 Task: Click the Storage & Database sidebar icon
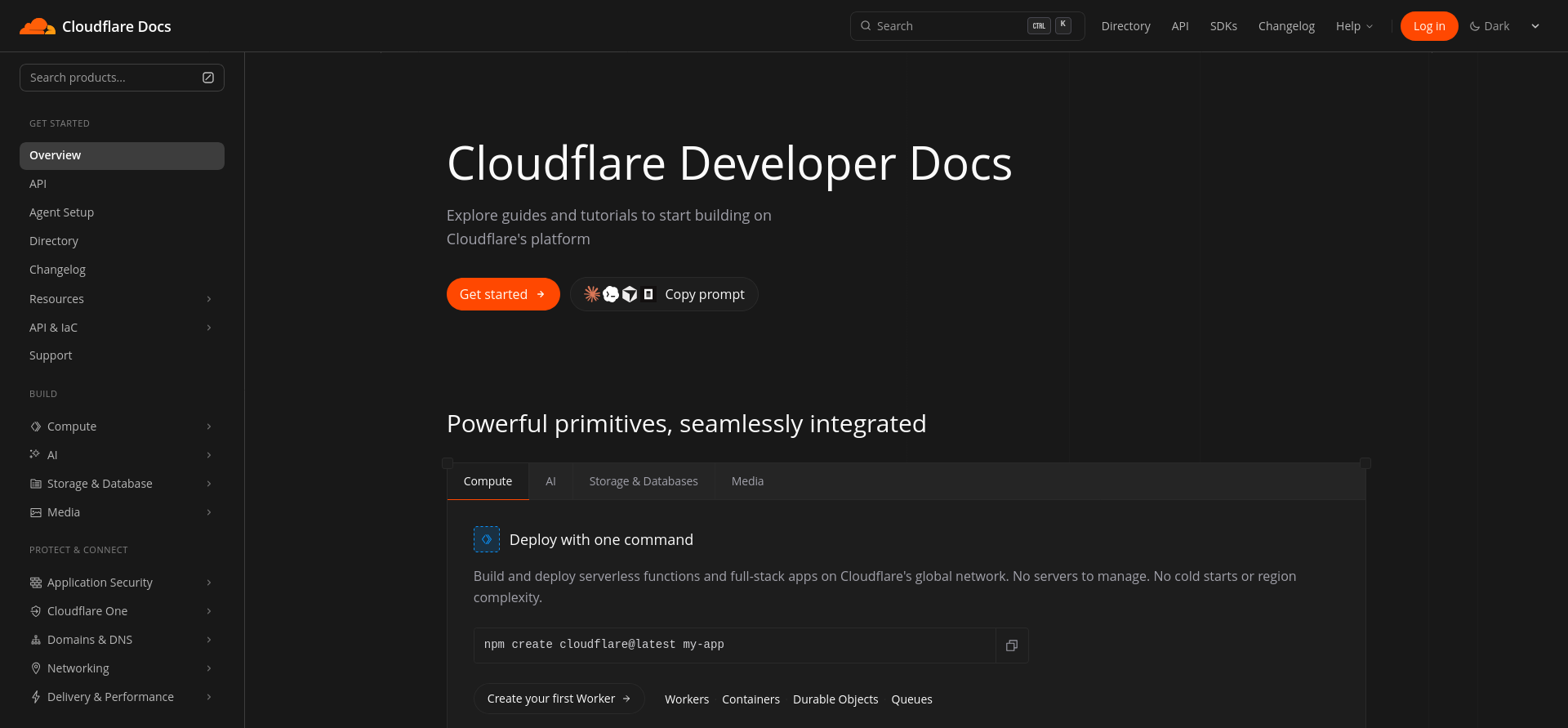[36, 484]
